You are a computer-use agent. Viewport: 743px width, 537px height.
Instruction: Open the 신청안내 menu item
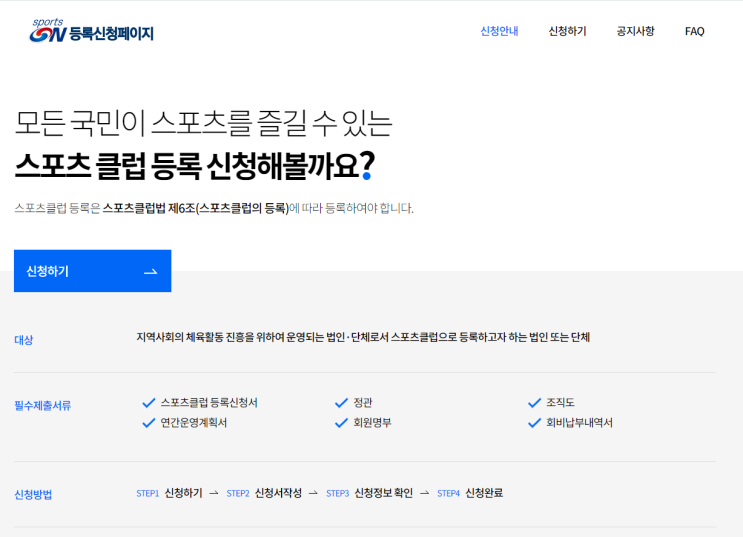click(x=499, y=31)
